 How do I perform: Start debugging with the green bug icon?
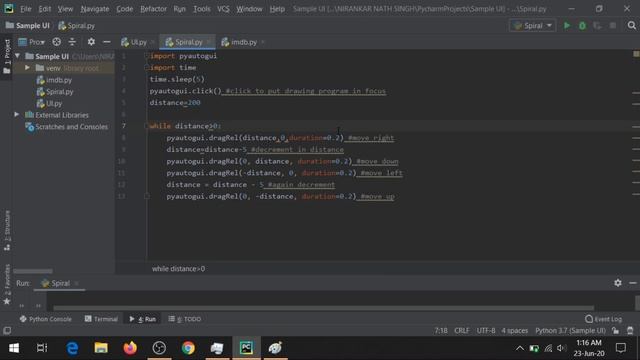582,25
